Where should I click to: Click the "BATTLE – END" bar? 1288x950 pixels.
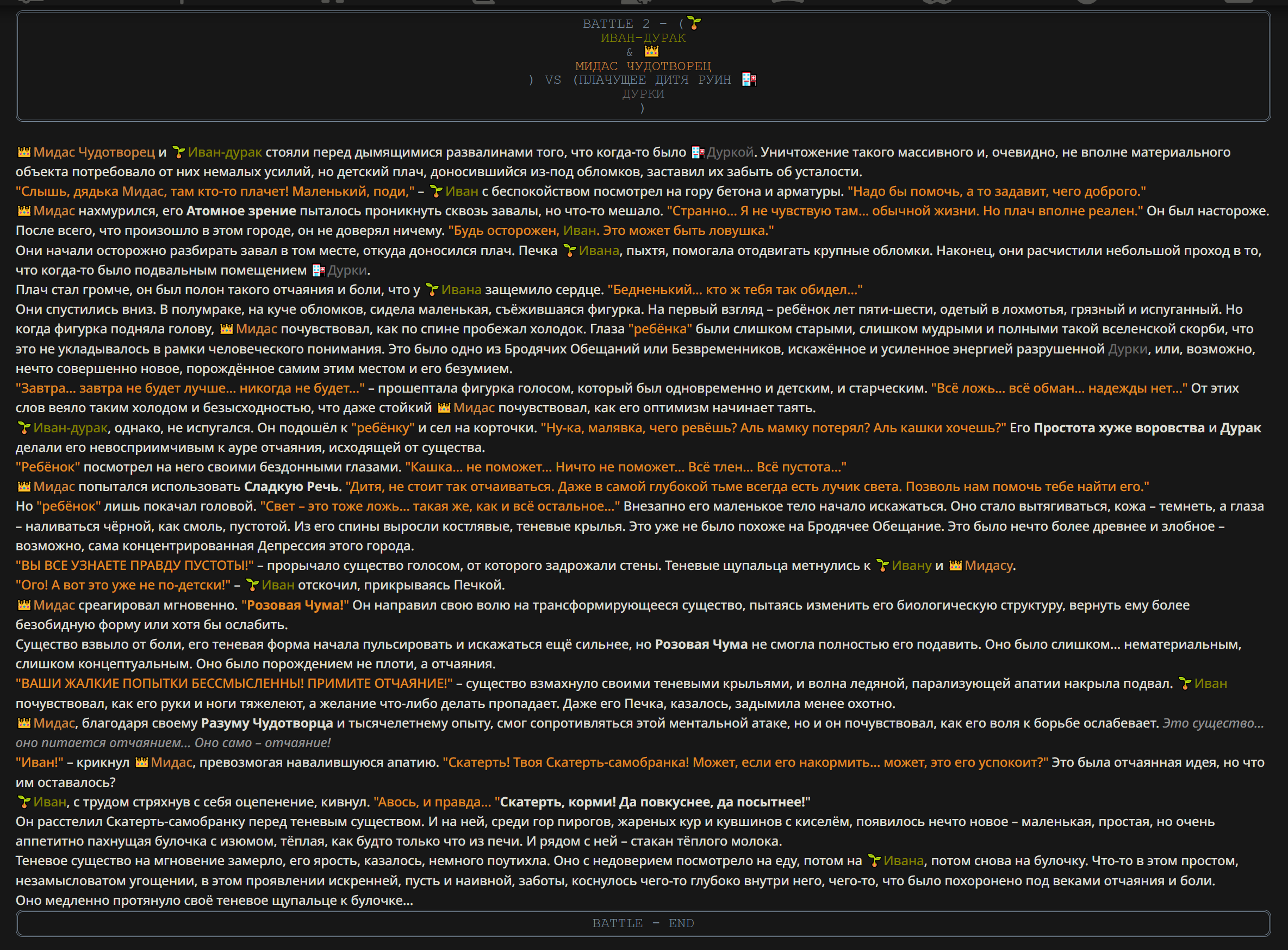tap(643, 922)
